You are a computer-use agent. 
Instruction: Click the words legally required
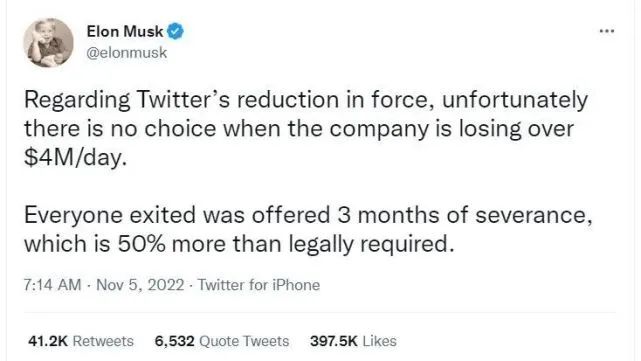[x=371, y=245]
